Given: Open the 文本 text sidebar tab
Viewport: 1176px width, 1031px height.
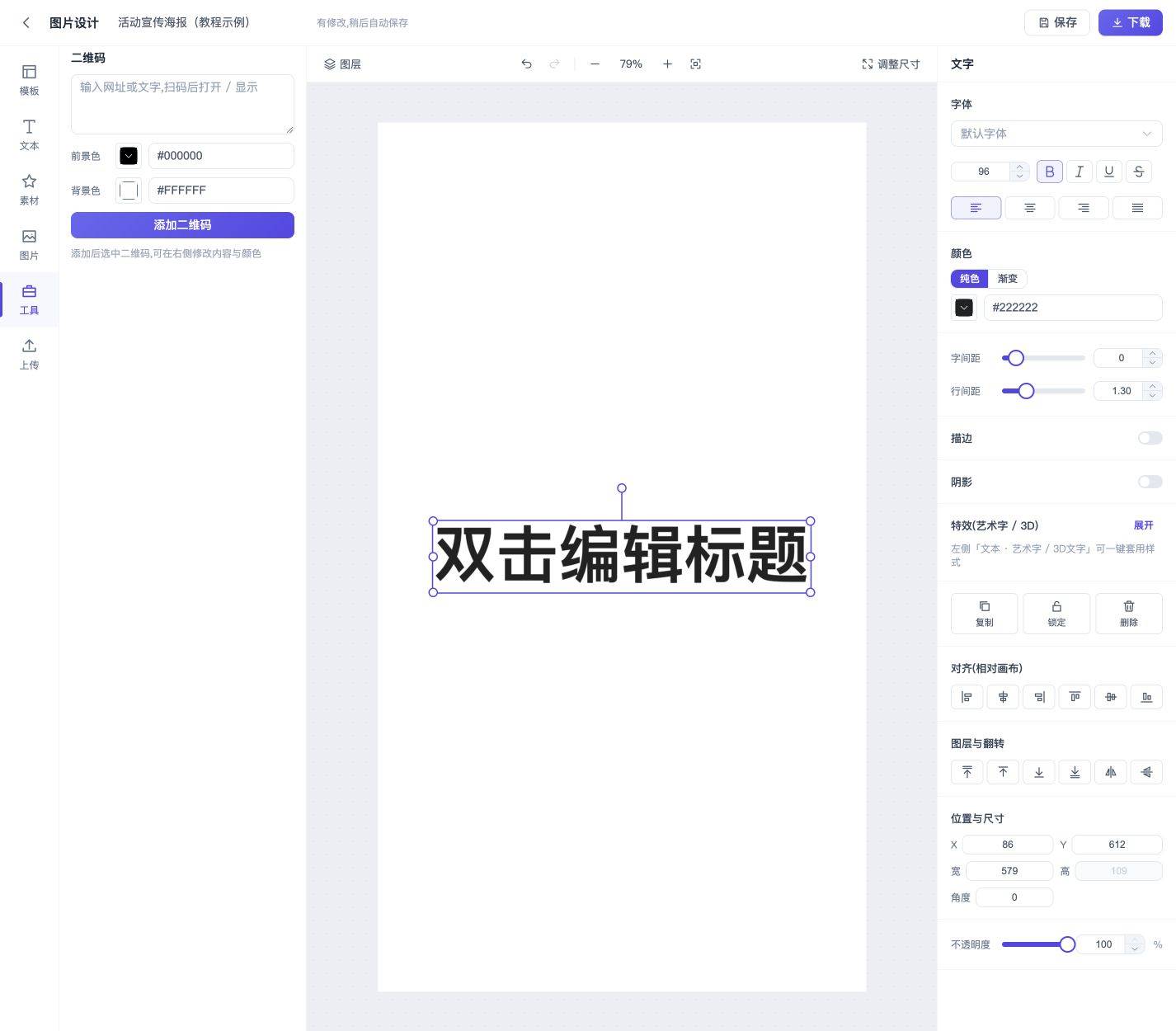Looking at the screenshot, I should click(29, 134).
